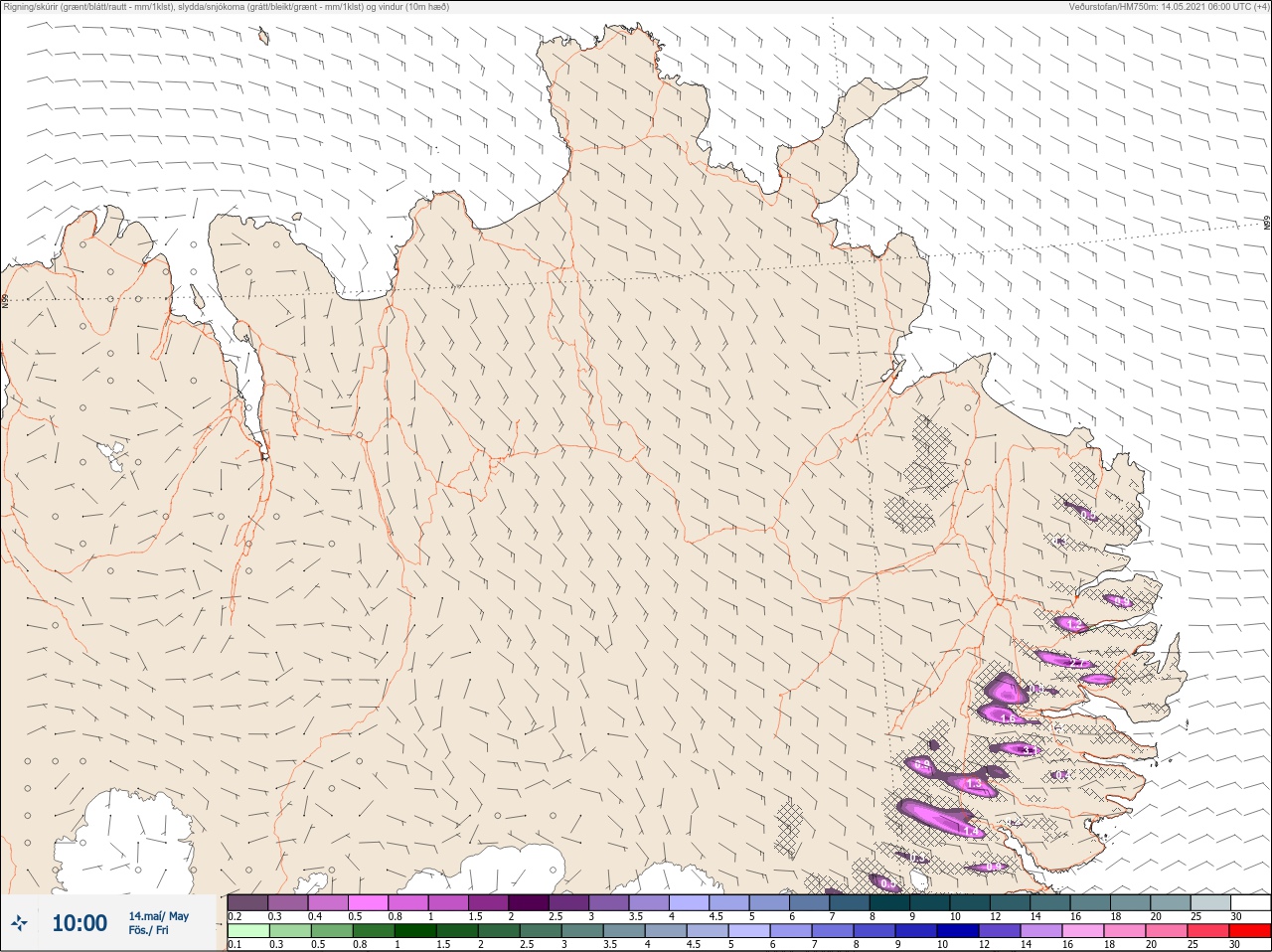
Task: Click the 2.7 precipitation value on the map
Action: (x=1077, y=663)
